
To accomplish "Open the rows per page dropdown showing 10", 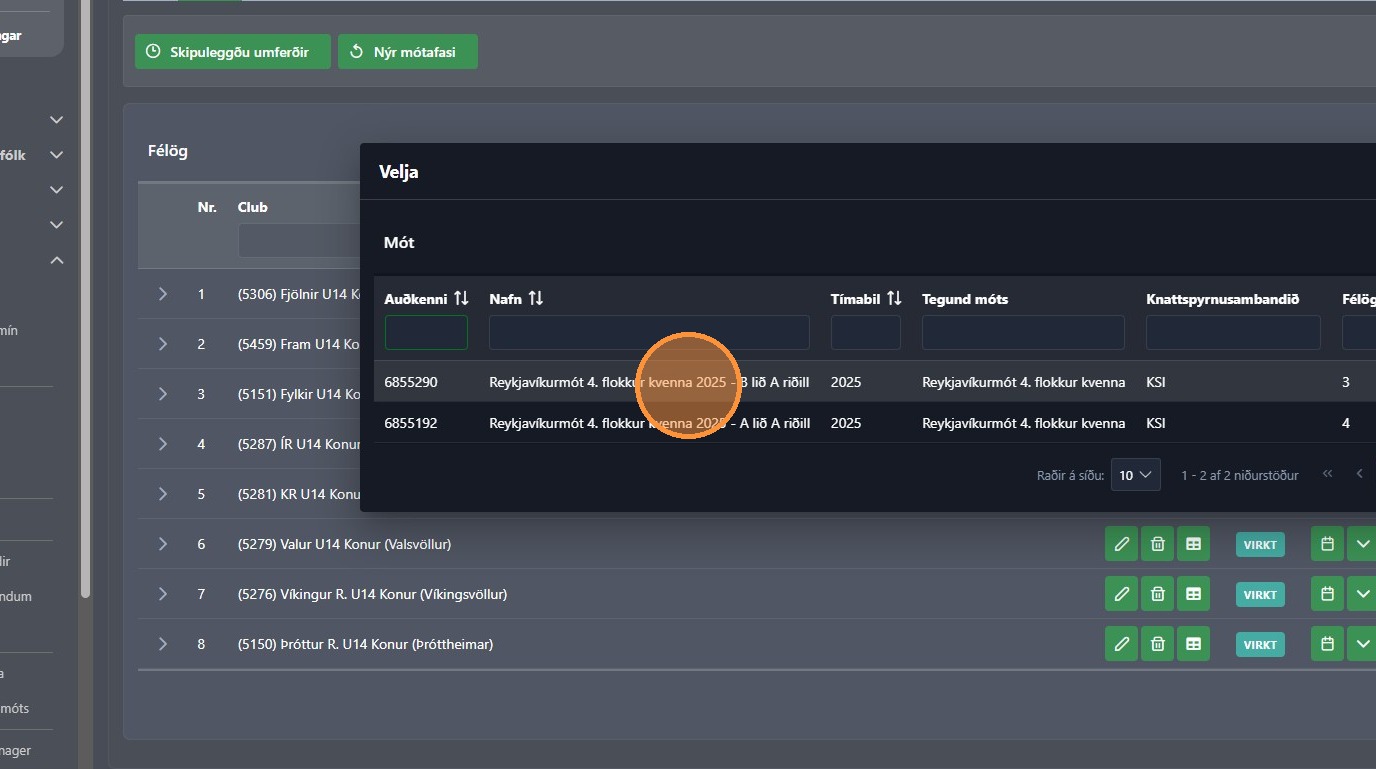I will [1135, 475].
